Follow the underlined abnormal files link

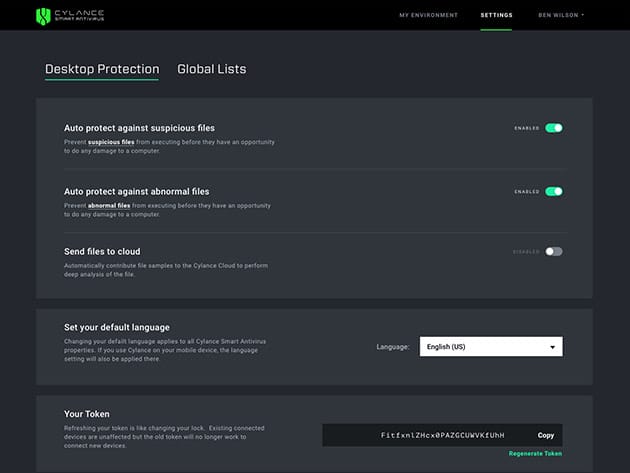pos(110,205)
